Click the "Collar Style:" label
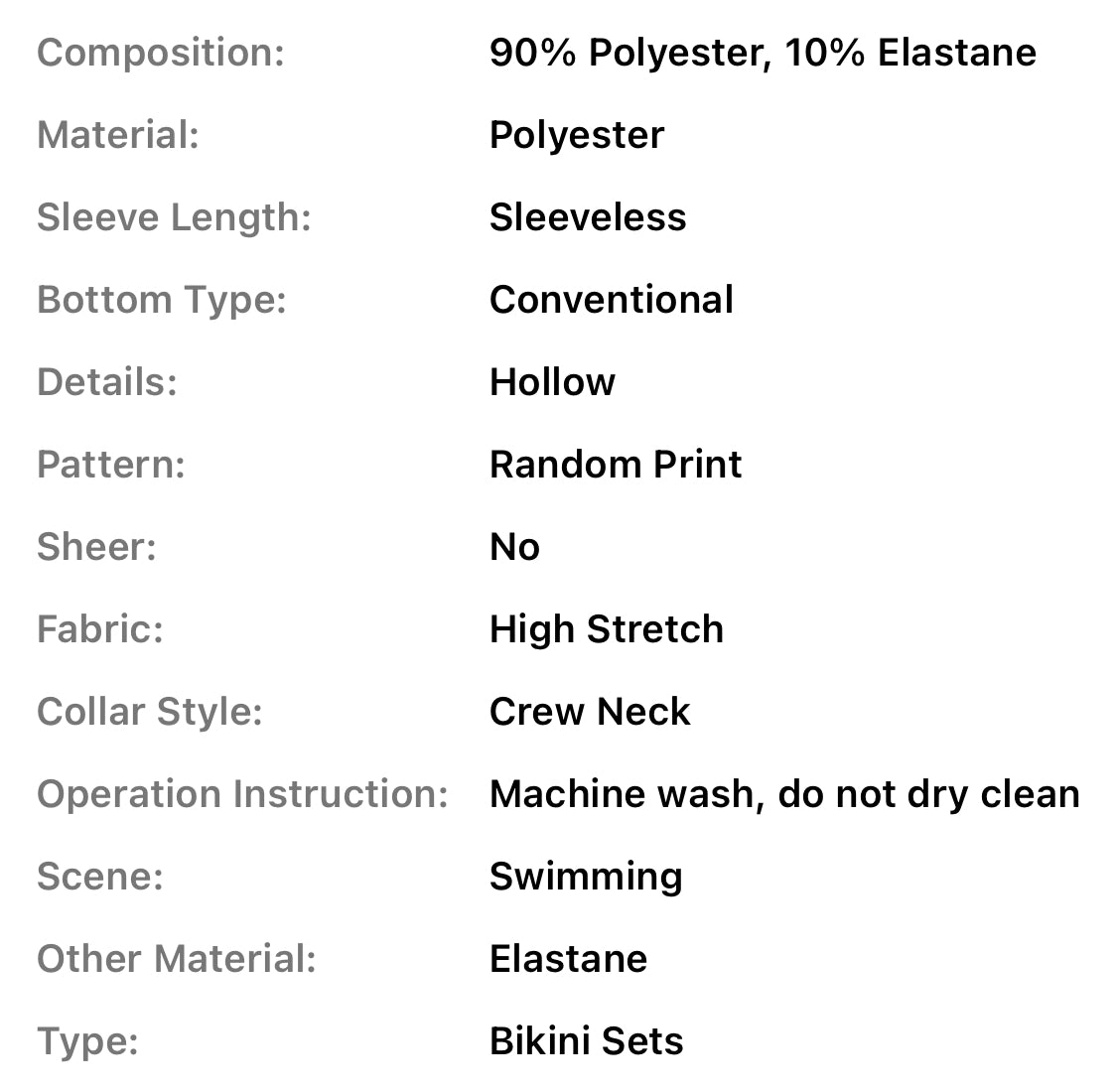The width and height of the screenshot is (1117, 1092). pos(150,712)
